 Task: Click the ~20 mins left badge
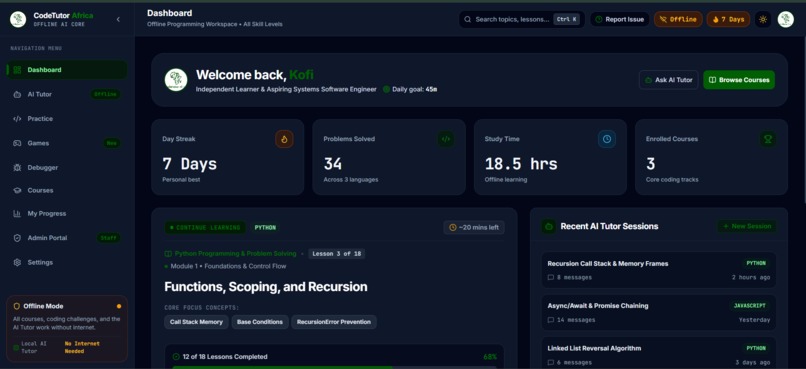pos(474,227)
